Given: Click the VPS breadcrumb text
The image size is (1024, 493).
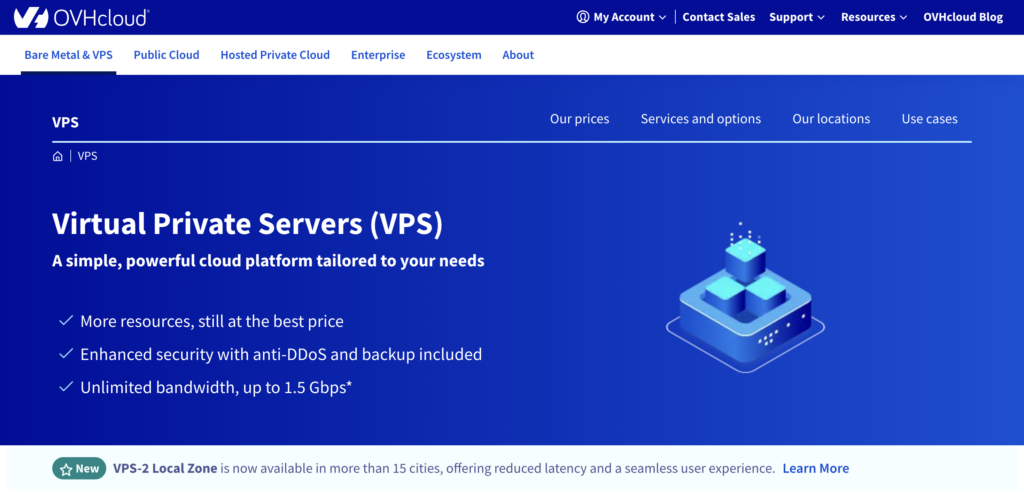Looking at the screenshot, I should pos(88,157).
